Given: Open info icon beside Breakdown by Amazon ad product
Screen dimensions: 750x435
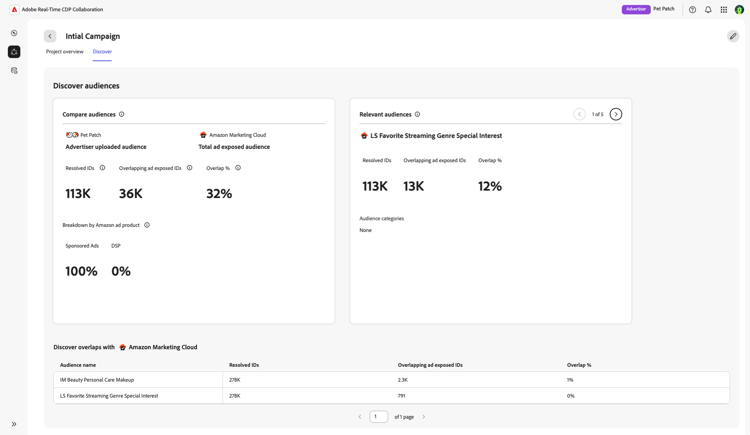Looking at the screenshot, I should pos(147,225).
